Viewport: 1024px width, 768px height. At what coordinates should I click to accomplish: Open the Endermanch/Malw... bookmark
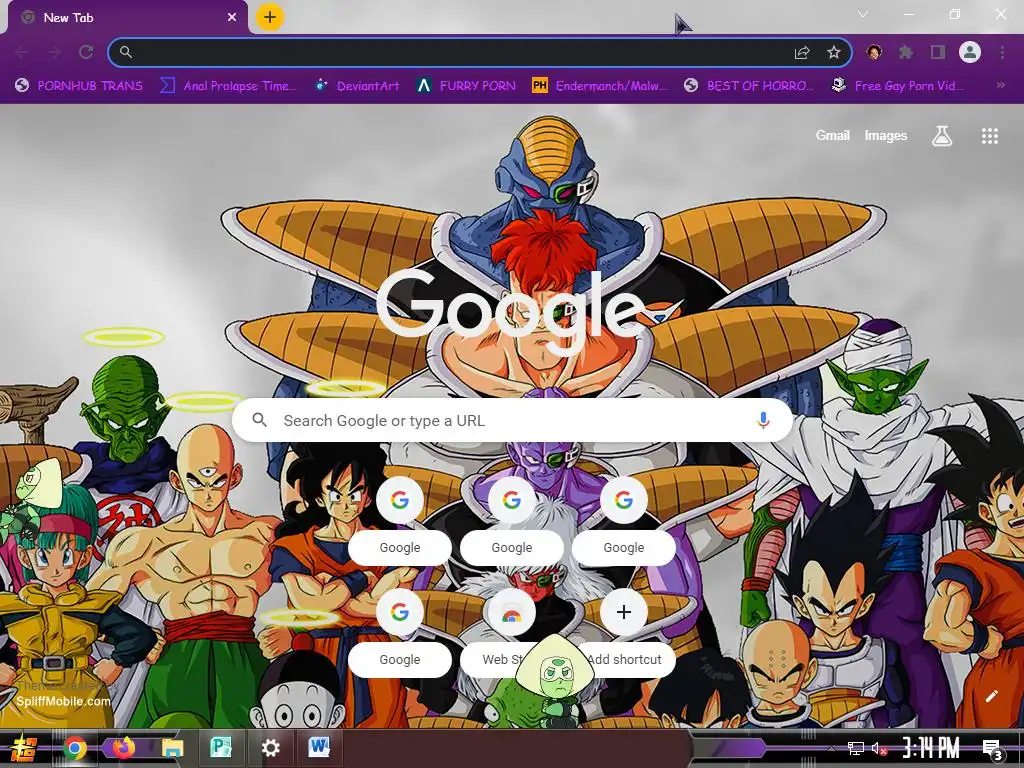click(x=600, y=86)
